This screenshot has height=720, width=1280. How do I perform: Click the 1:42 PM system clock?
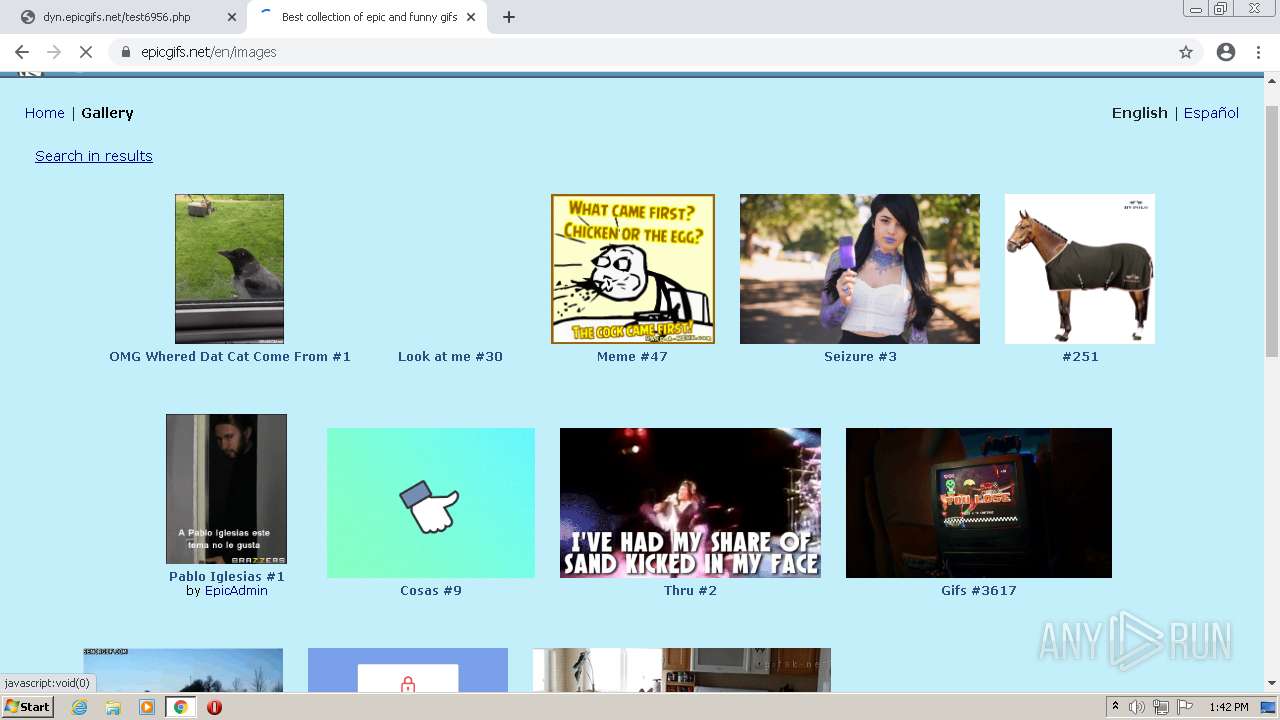click(1229, 707)
